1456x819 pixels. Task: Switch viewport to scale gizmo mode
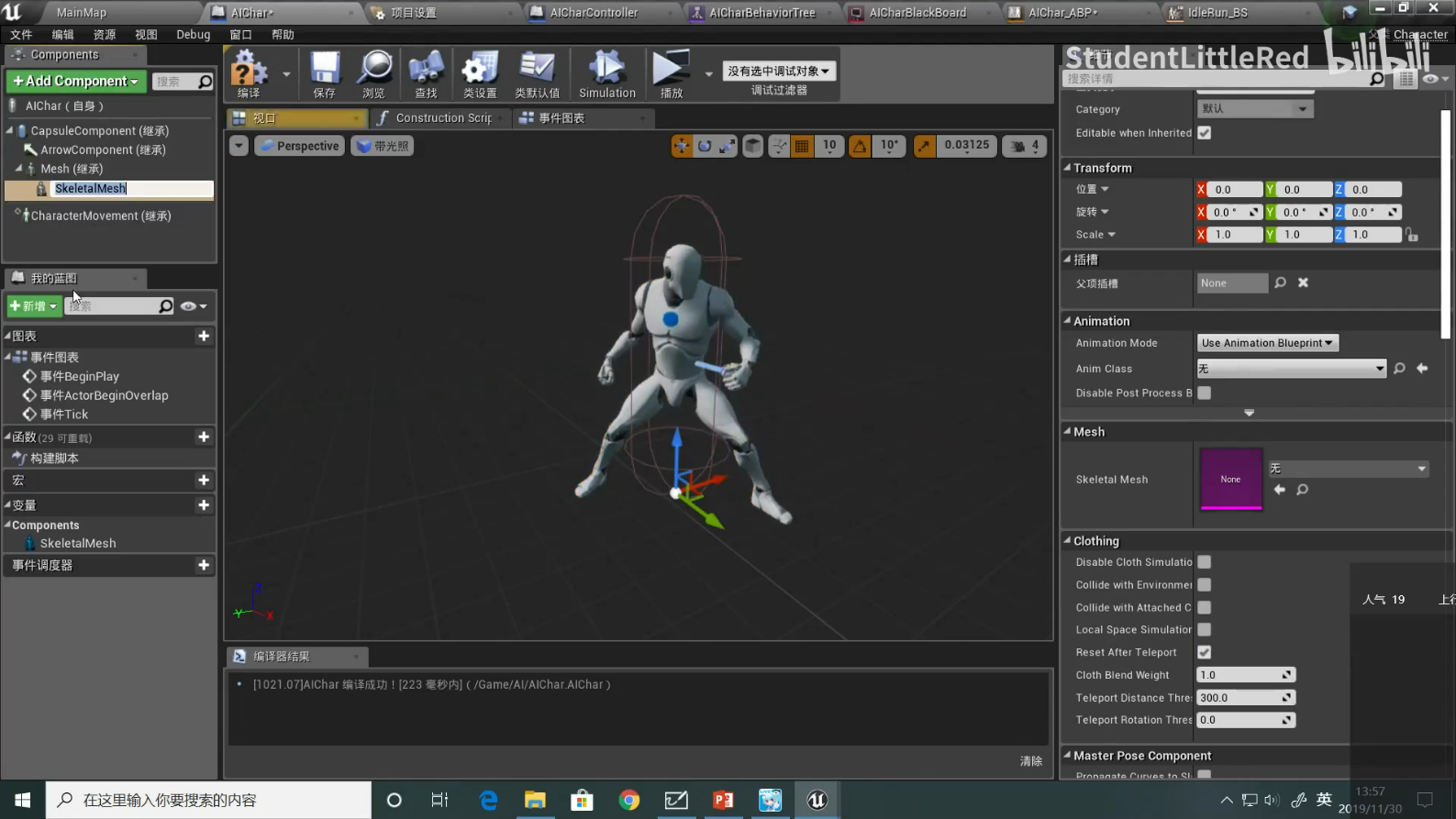tap(727, 146)
